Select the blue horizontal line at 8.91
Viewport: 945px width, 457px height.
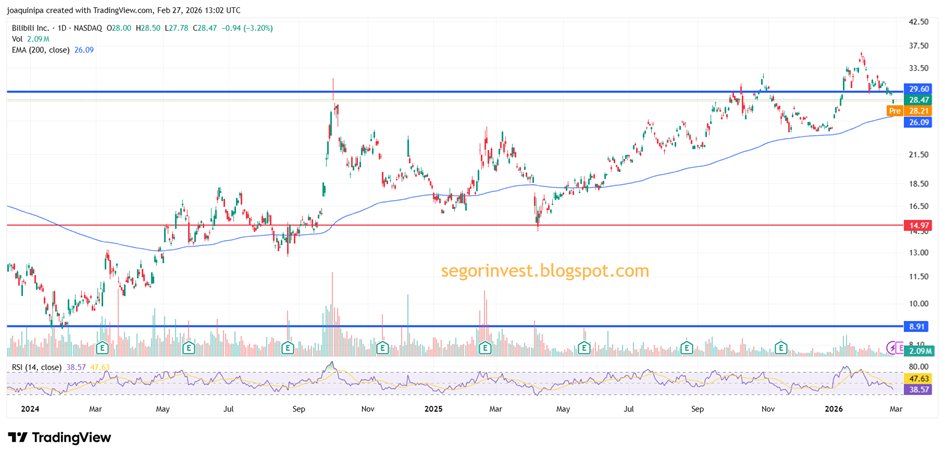click(x=455, y=326)
